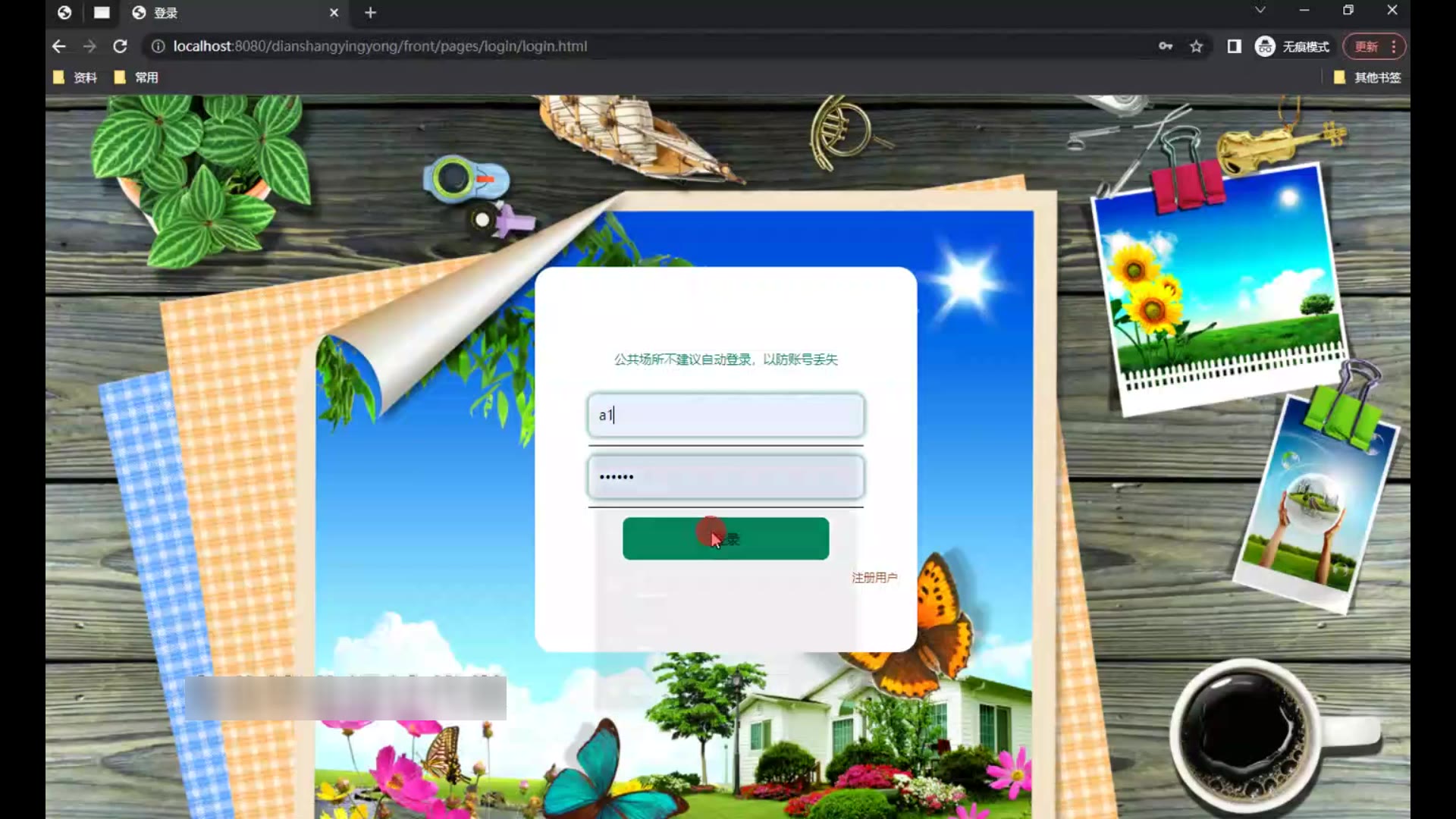Focus the password input field
Viewport: 1456px width, 819px height.
click(725, 477)
